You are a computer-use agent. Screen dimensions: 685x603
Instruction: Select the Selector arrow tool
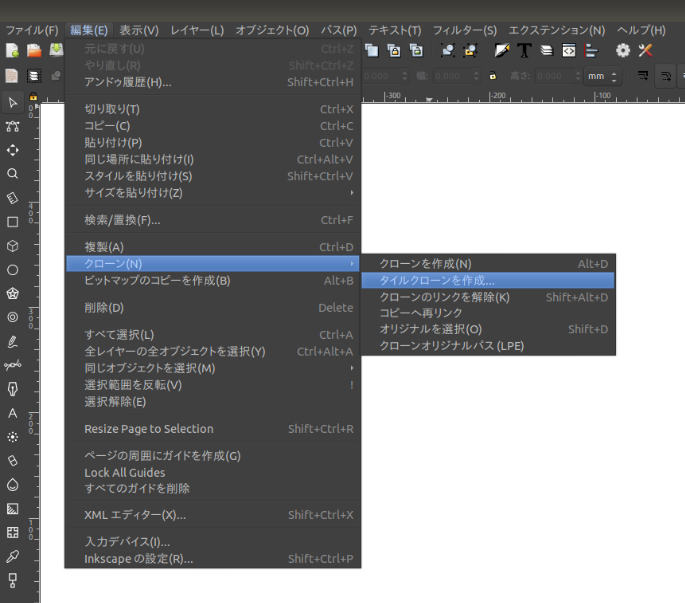(x=13, y=103)
